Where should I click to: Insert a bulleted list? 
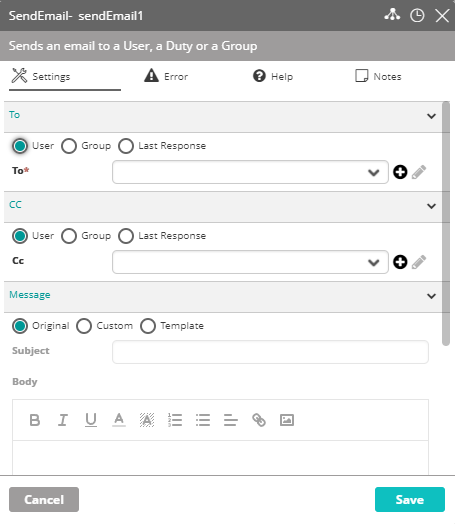203,420
